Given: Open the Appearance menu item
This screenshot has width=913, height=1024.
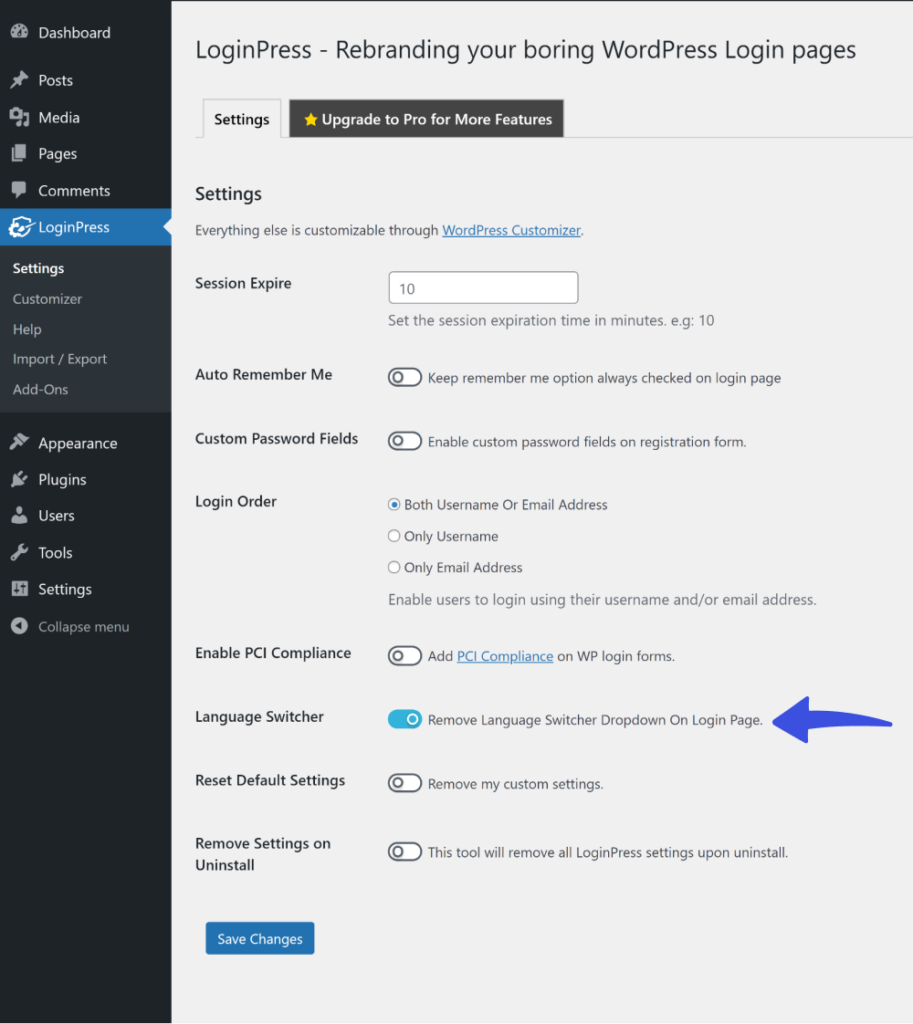Looking at the screenshot, I should coord(86,443).
